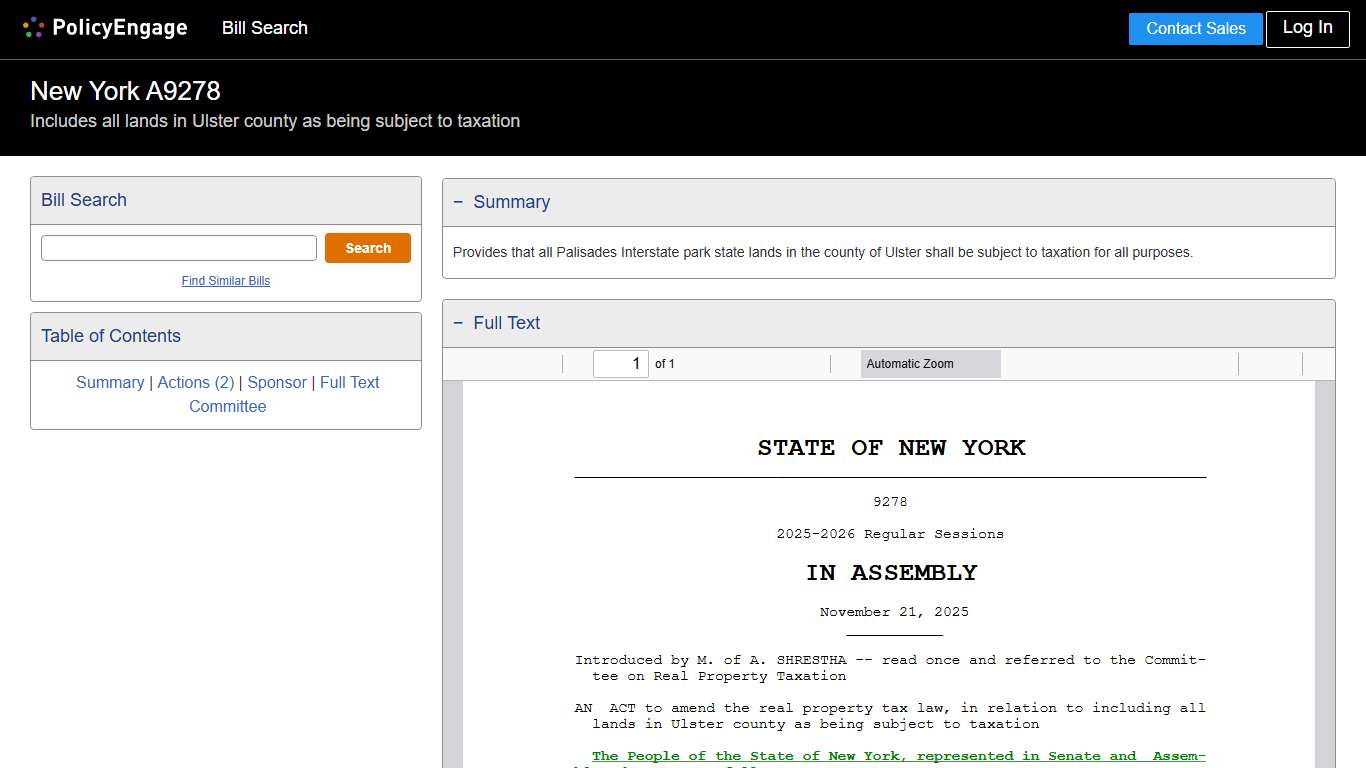The height and width of the screenshot is (768, 1366).
Task: Click the Contact Sales button
Action: (x=1195, y=28)
